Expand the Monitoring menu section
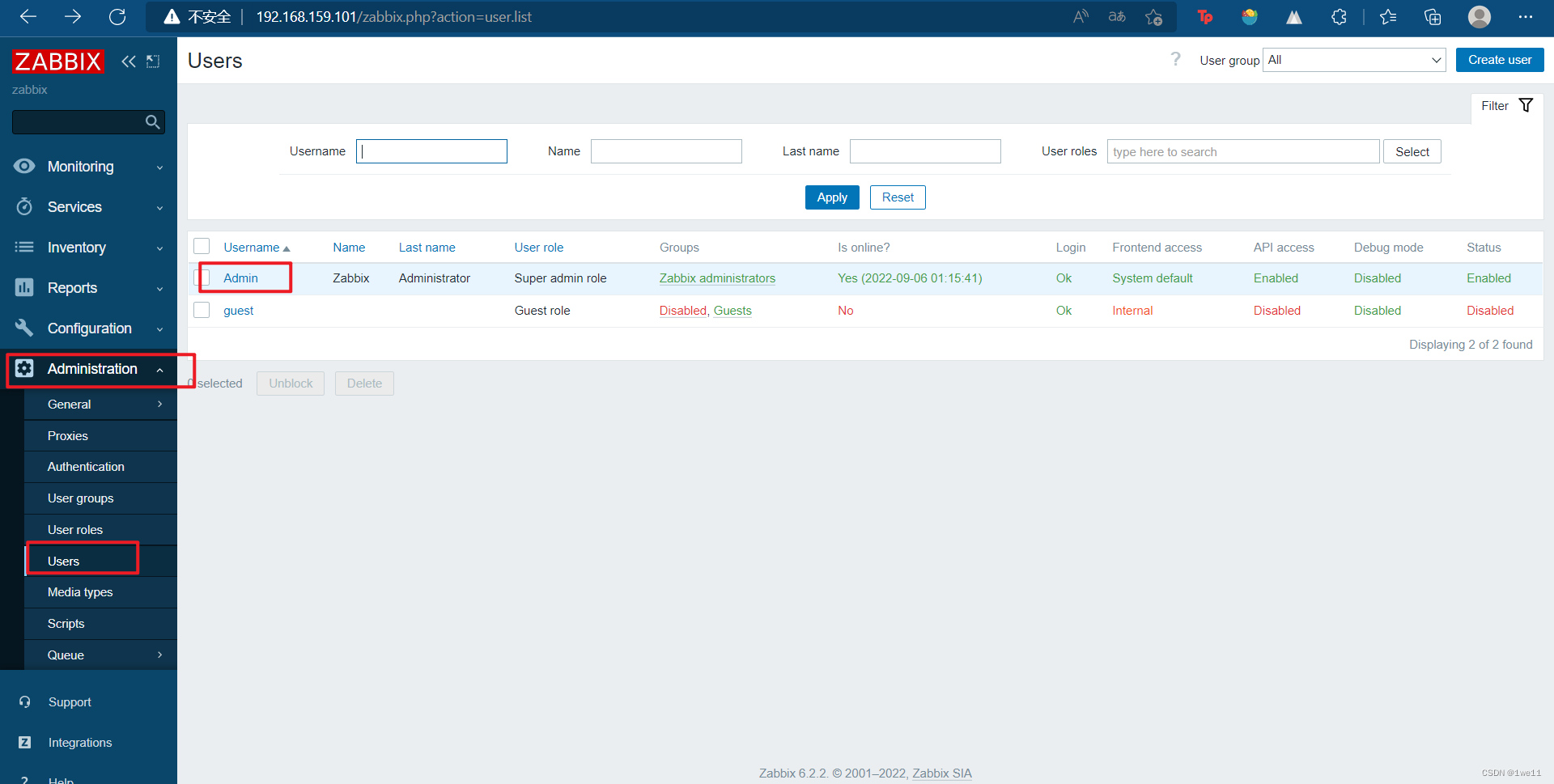Image resolution: width=1554 pixels, height=784 pixels. click(x=159, y=167)
